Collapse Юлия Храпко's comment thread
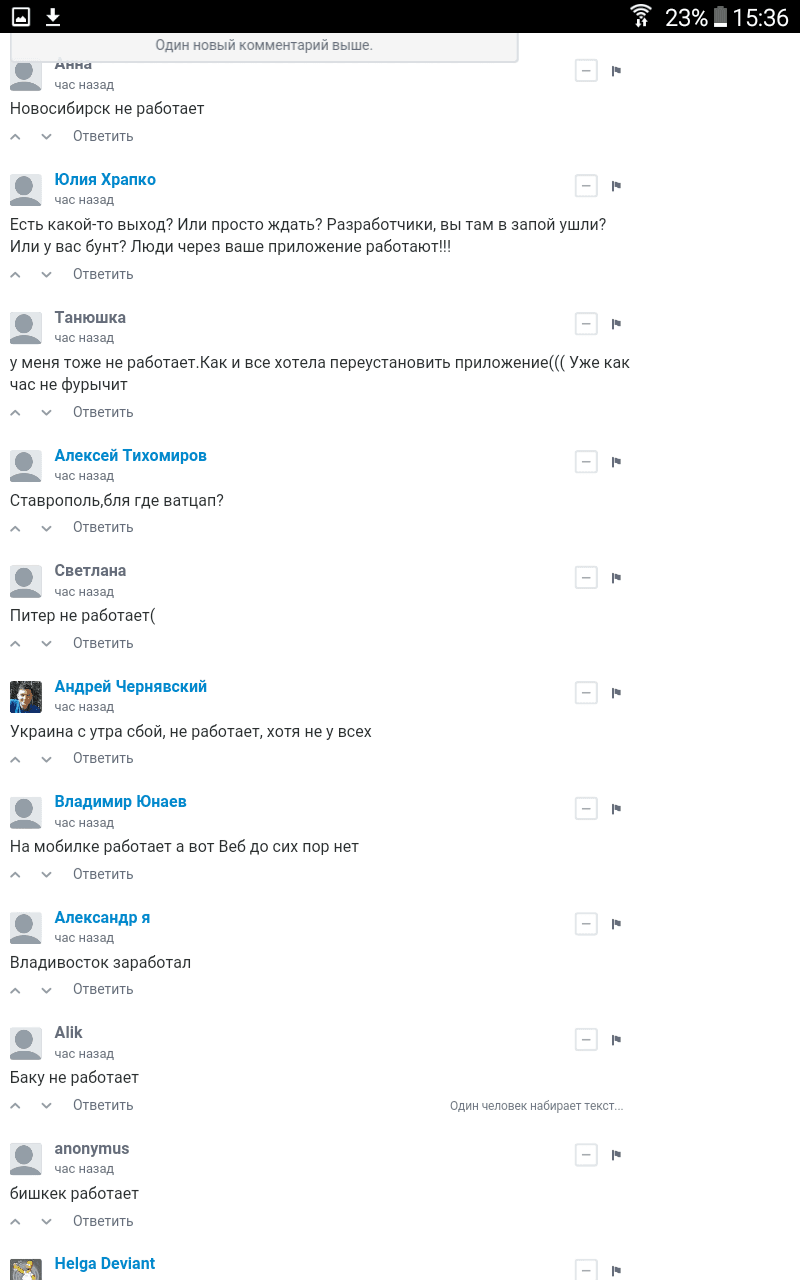 click(586, 186)
